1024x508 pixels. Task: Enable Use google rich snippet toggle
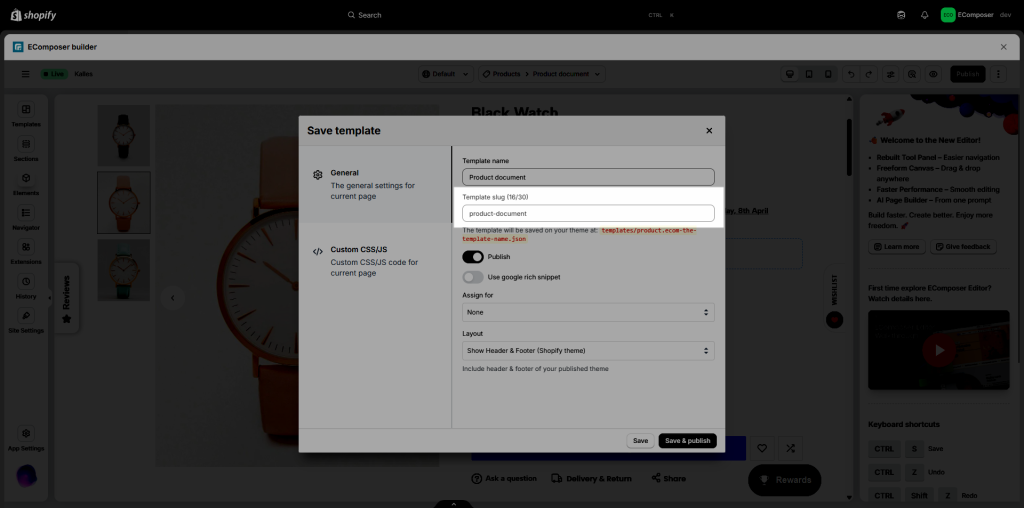coord(473,277)
